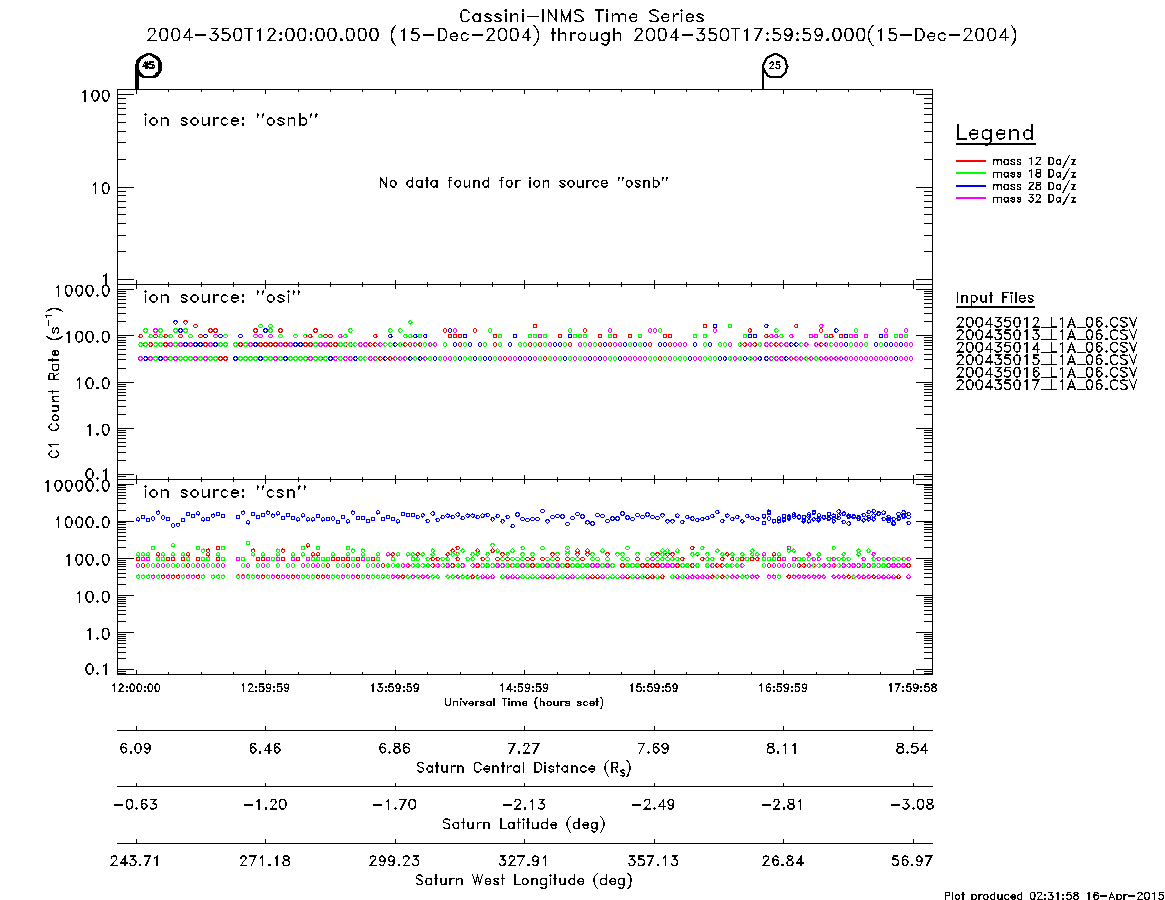The width and height of the screenshot is (1165, 900).
Task: Click the marker flag labeled 25
Action: 775,66
